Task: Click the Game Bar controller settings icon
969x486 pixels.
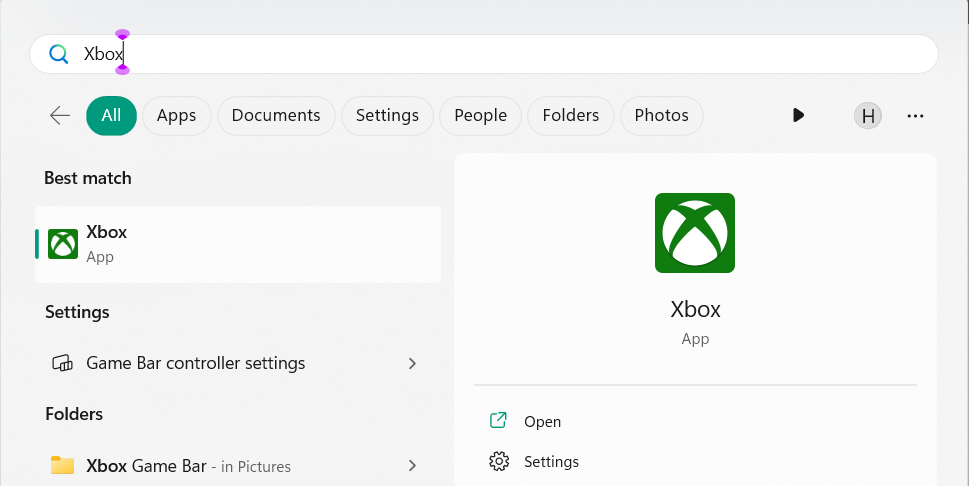Action: tap(63, 364)
